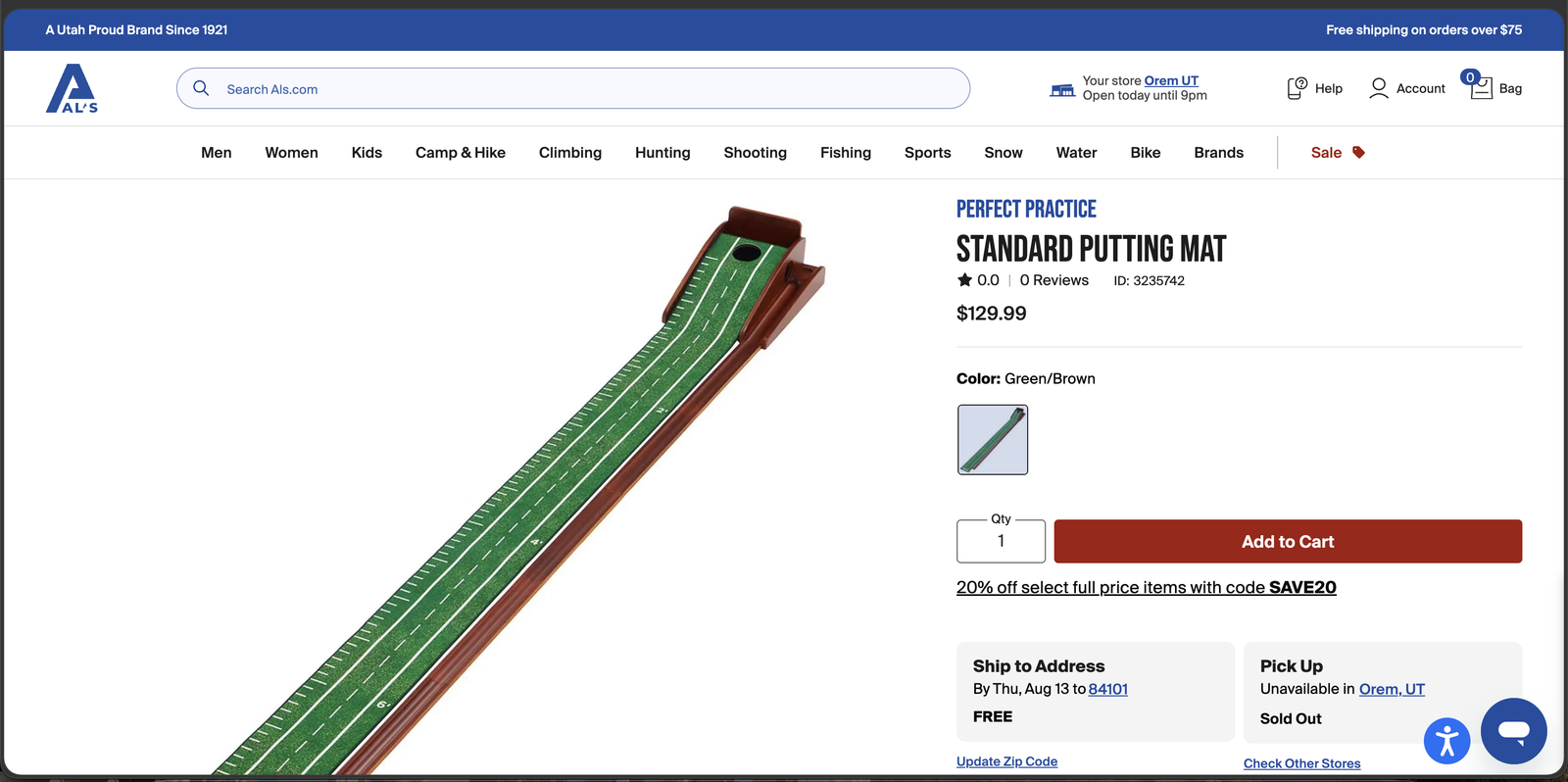Image resolution: width=1568 pixels, height=782 pixels.
Task: Open the shopping Bag icon
Action: [x=1480, y=88]
